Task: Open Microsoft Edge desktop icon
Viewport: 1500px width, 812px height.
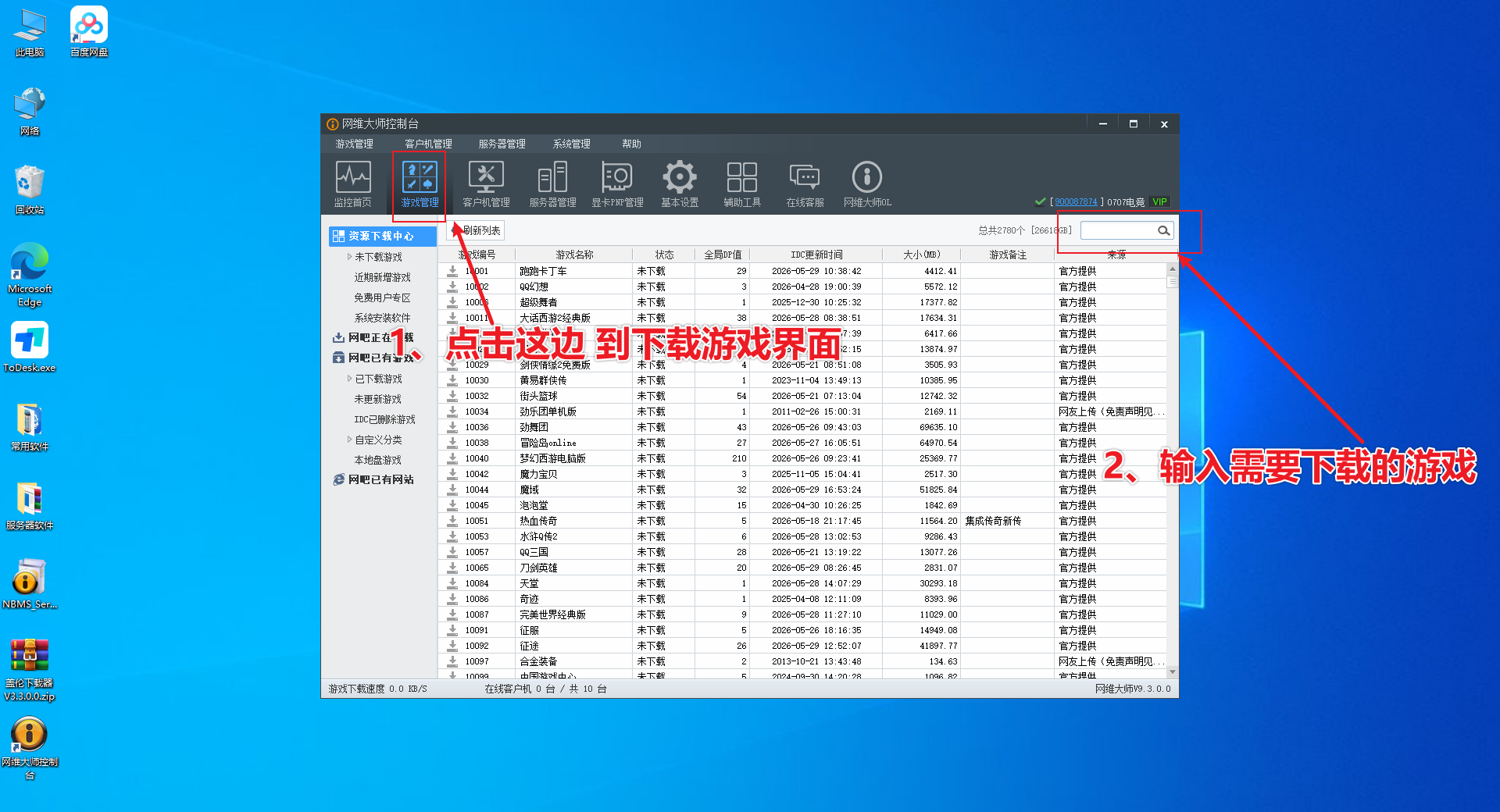Action: [x=30, y=275]
